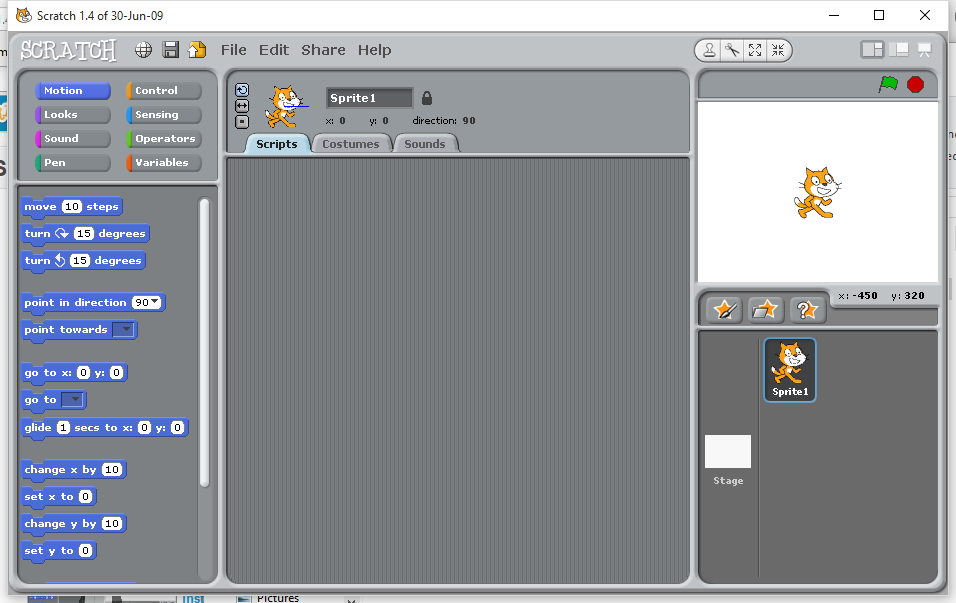Open the Share menu
The image size is (956, 603).
coord(323,50)
